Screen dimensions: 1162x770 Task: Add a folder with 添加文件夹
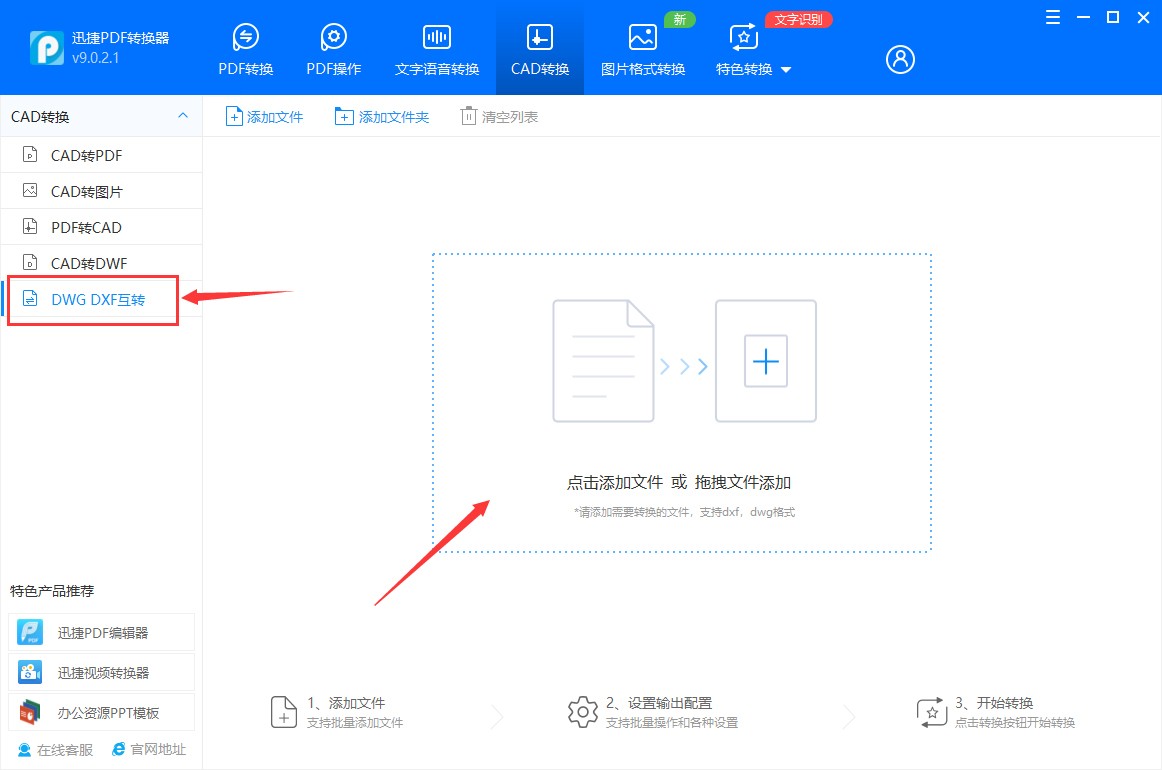(x=382, y=116)
